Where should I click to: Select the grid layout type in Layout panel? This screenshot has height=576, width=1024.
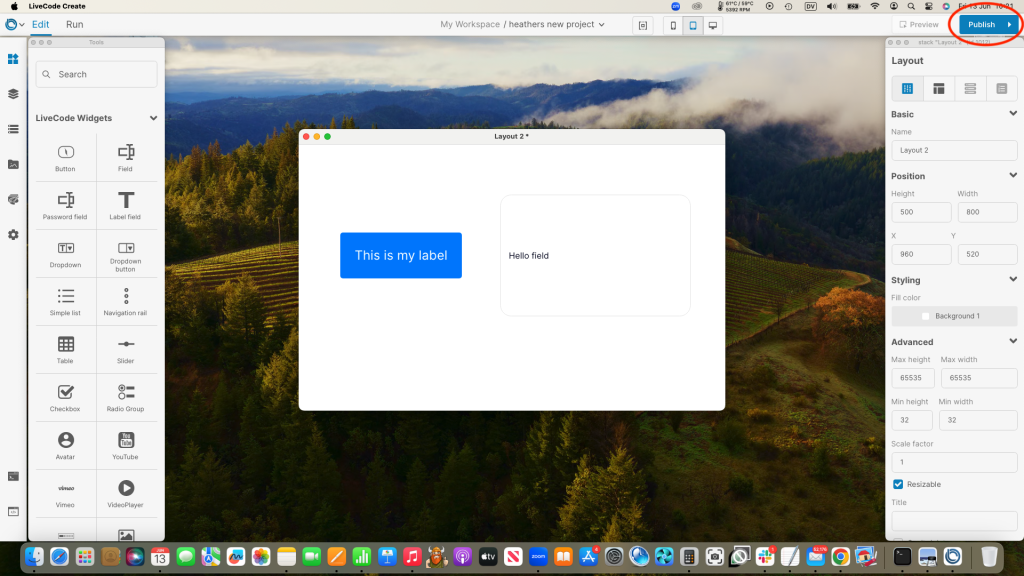point(906,88)
